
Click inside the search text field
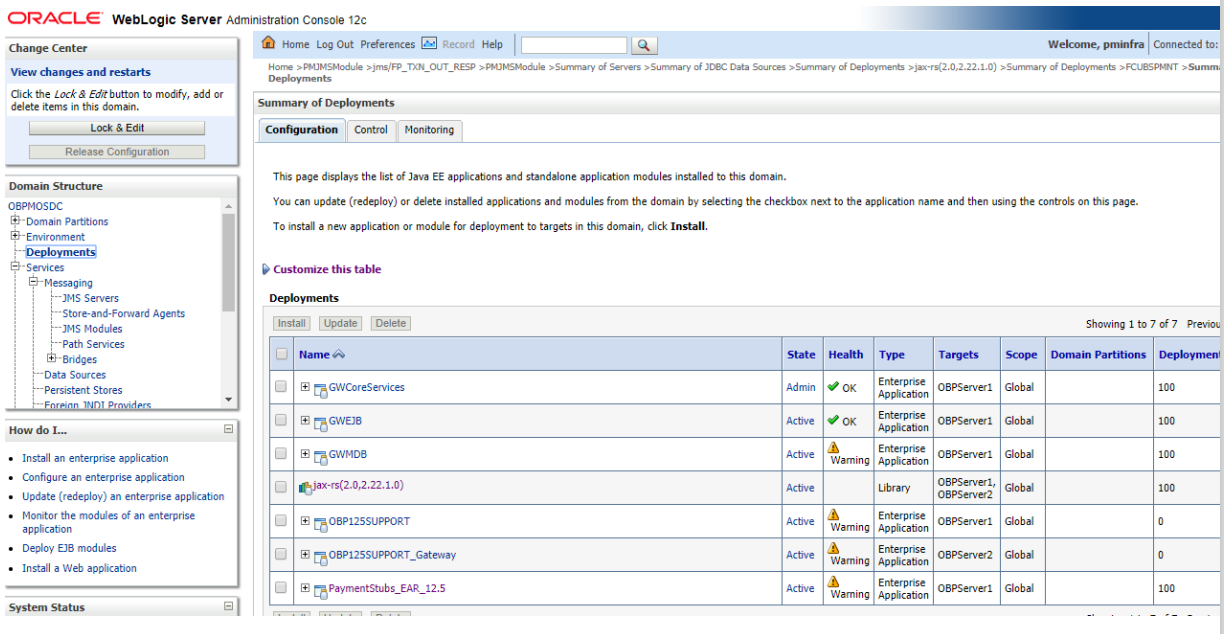(x=574, y=44)
